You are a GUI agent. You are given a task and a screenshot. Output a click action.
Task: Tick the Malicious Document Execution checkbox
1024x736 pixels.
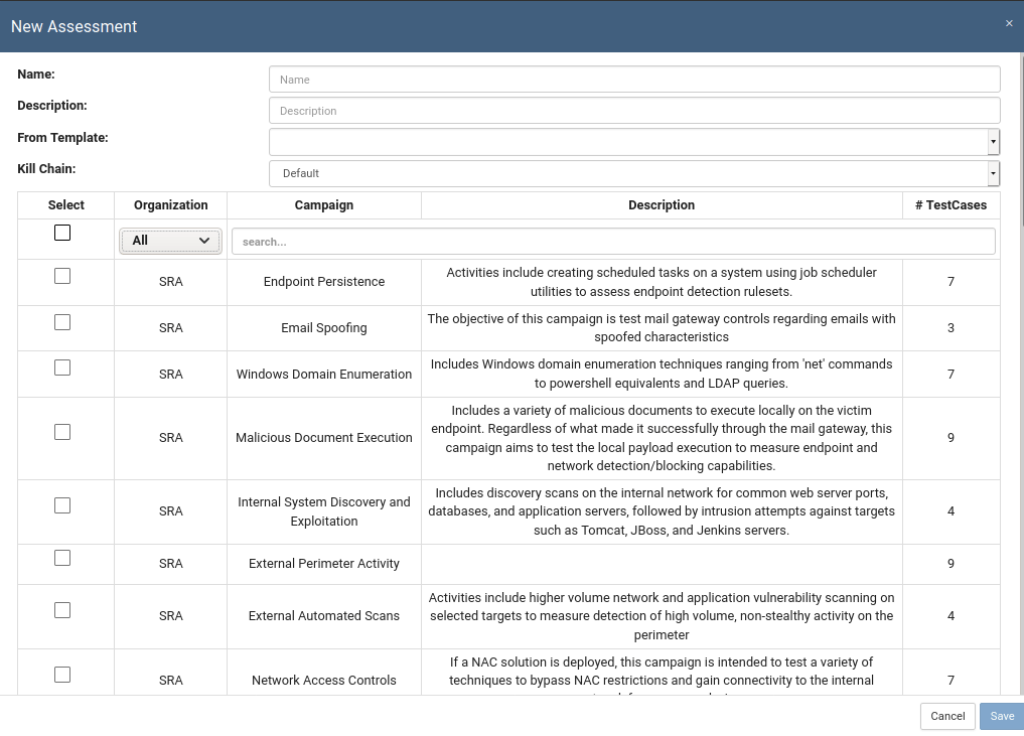[62, 432]
